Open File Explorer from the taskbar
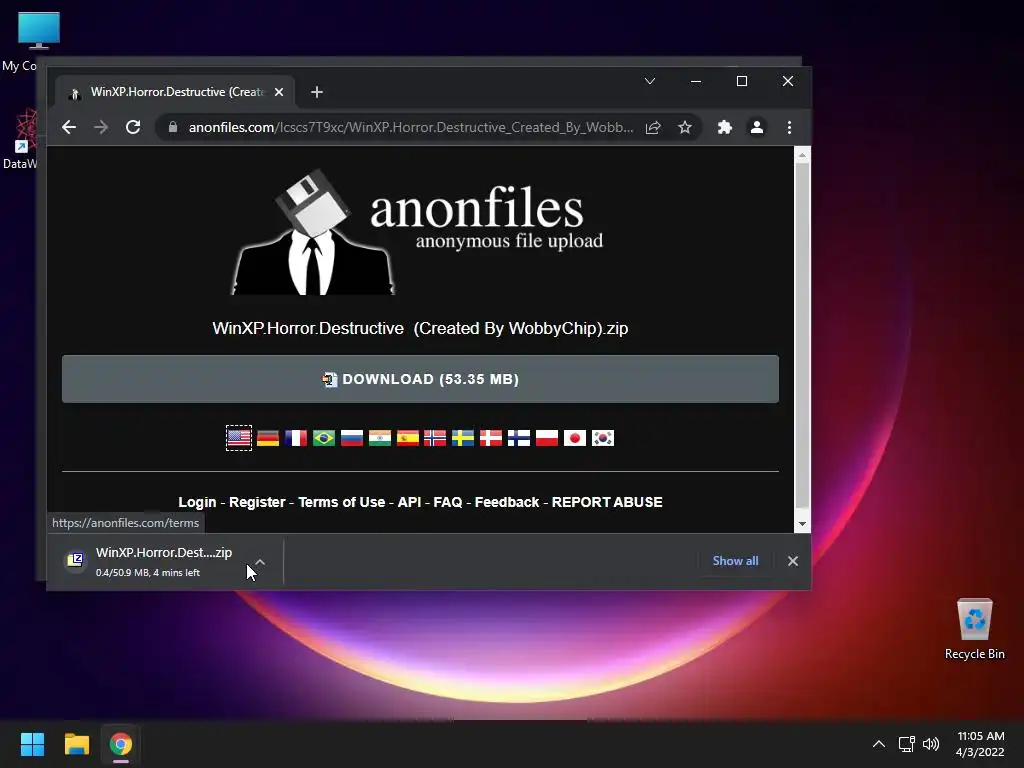1024x768 pixels. pos(76,744)
